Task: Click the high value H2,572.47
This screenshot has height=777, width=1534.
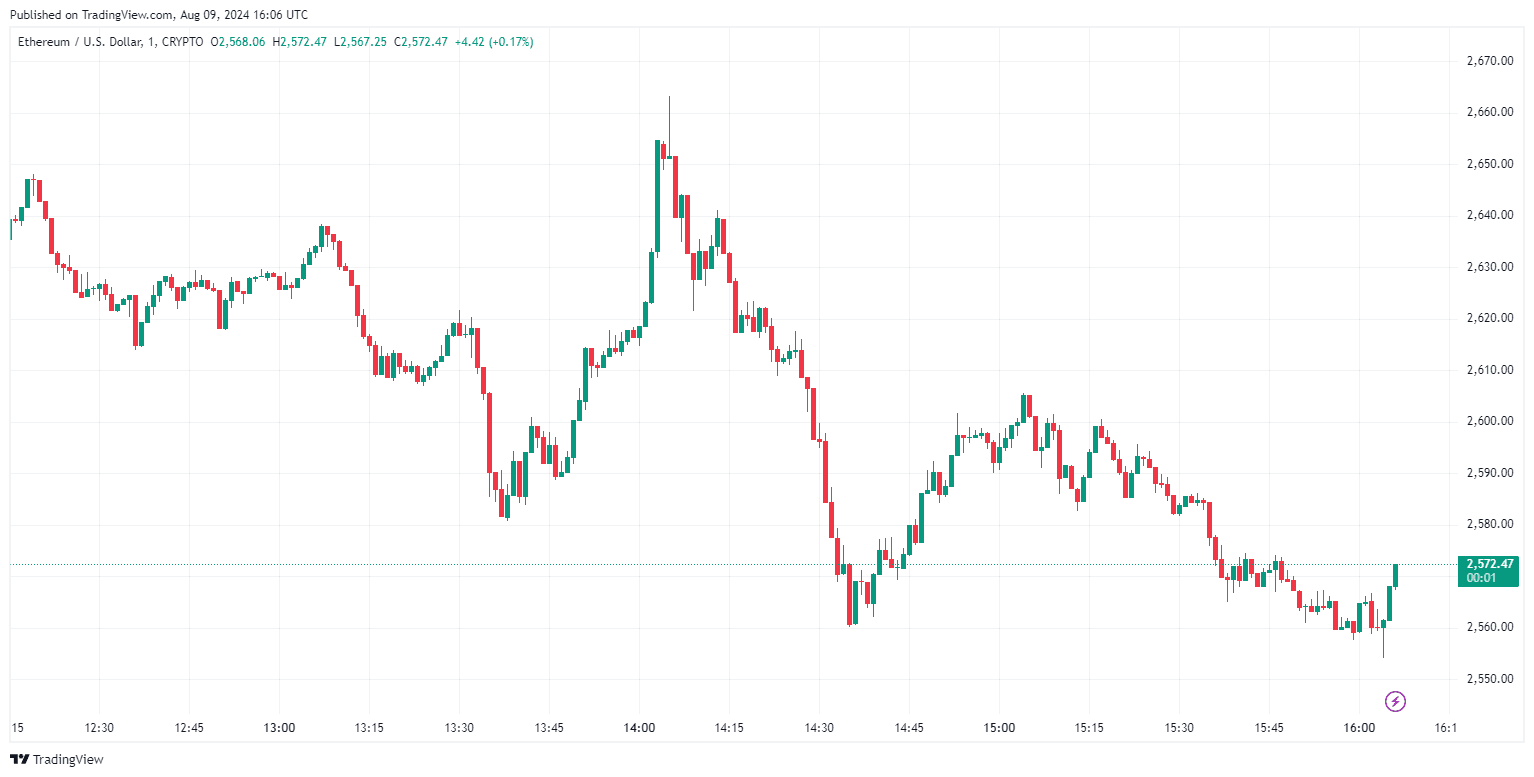Action: click(299, 42)
